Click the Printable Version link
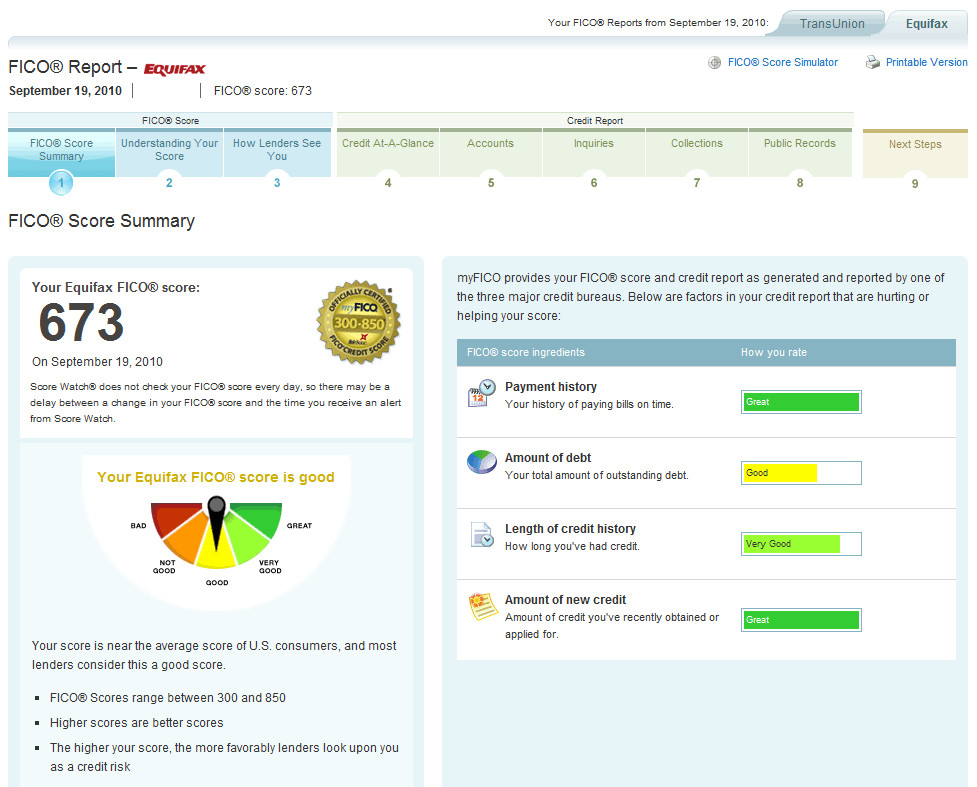This screenshot has width=977, height=787. [x=927, y=62]
